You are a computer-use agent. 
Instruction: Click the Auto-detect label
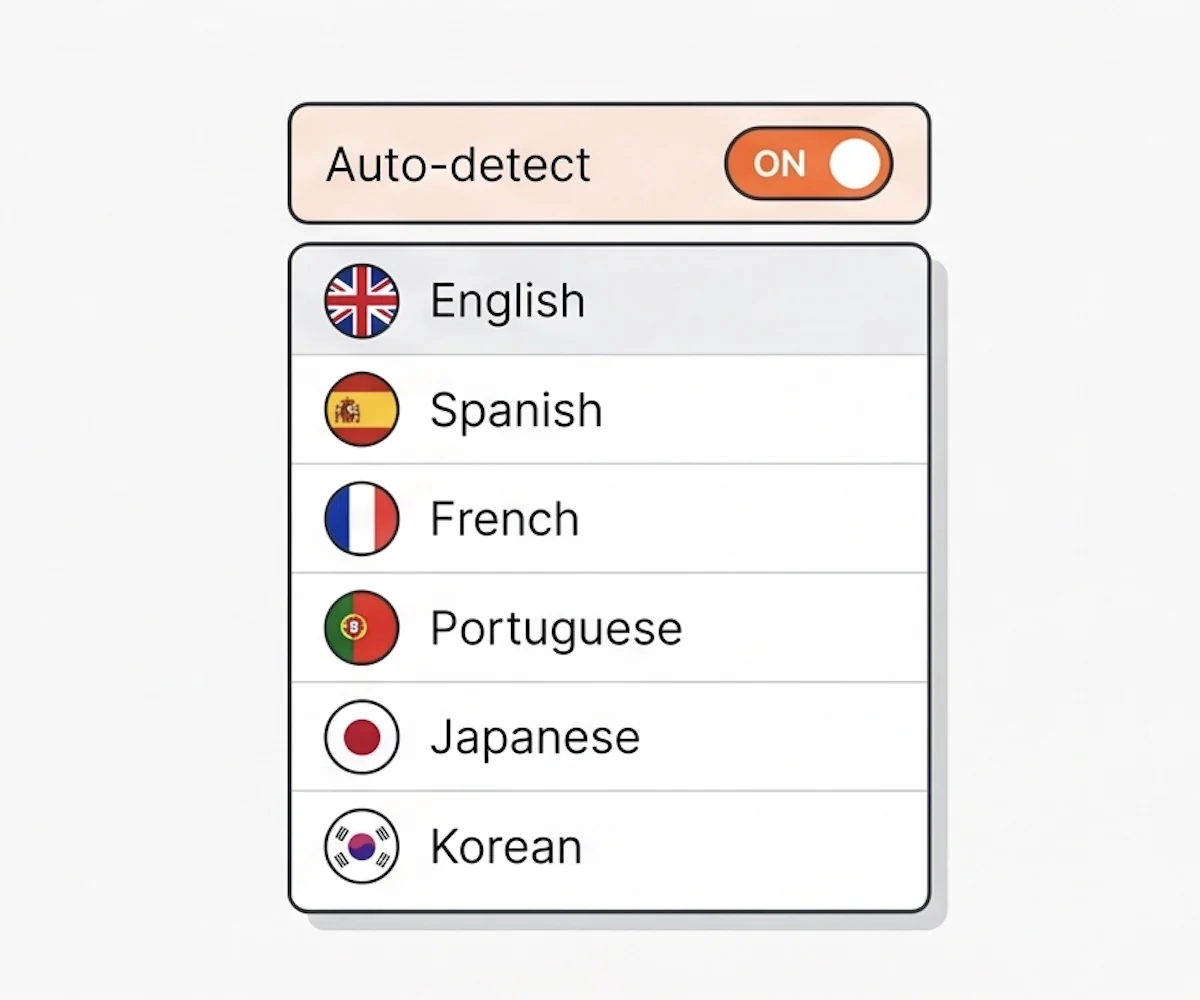pyautogui.click(x=458, y=164)
